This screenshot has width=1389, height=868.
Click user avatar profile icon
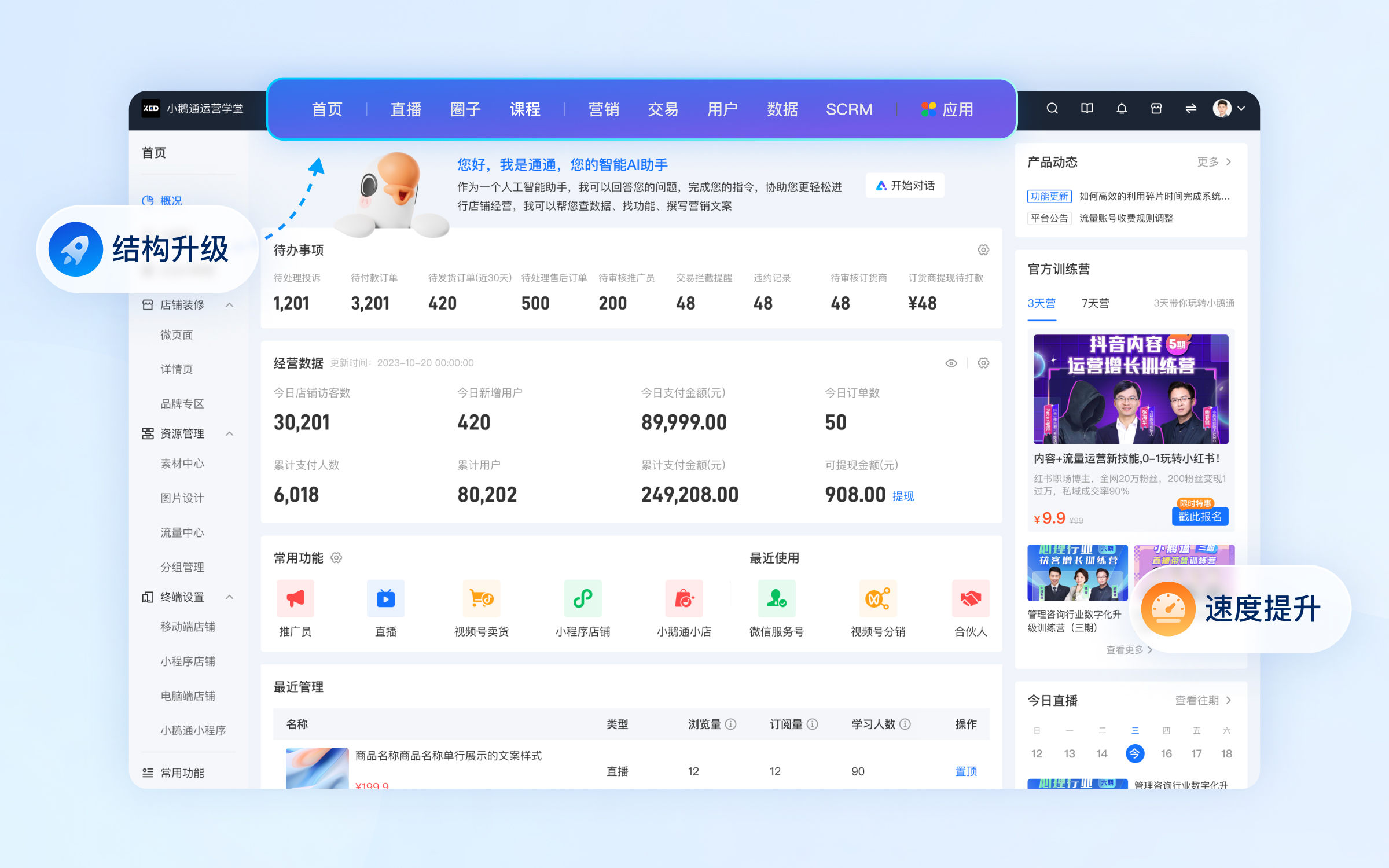click(1223, 109)
